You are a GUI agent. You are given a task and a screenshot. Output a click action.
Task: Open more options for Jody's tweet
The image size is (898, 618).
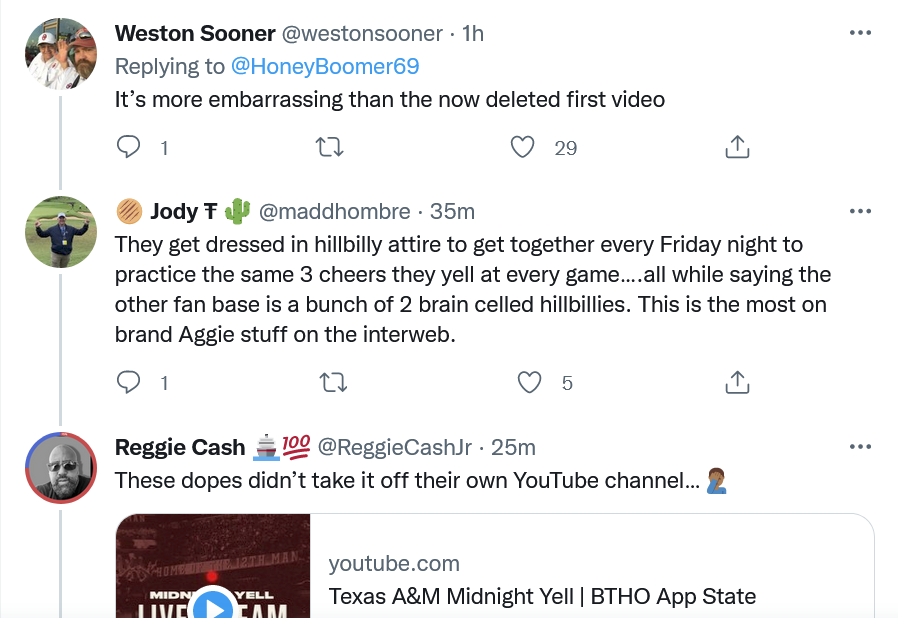860,211
